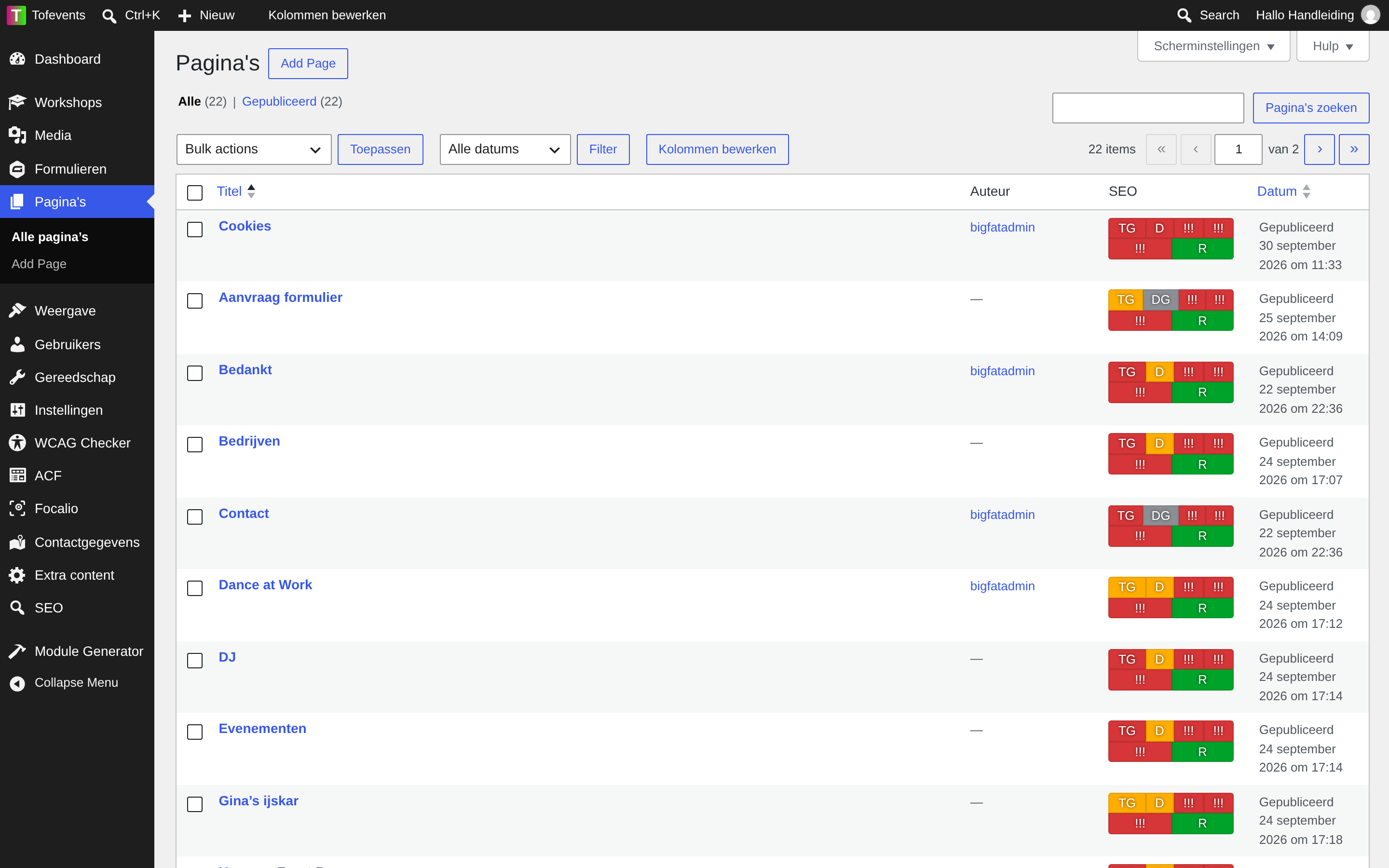
Task: Click the Weergave paintbrush icon
Action: click(18, 311)
